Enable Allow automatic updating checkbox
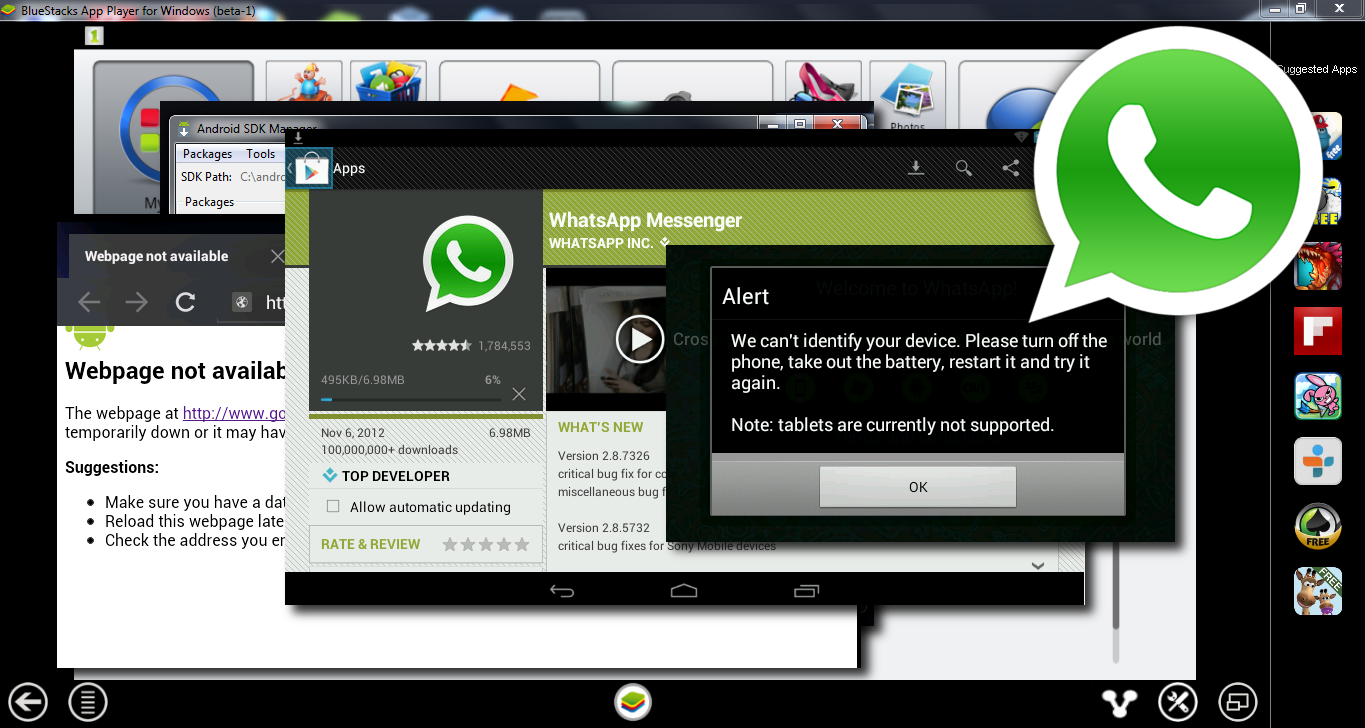This screenshot has height=728, width=1365. [x=333, y=506]
